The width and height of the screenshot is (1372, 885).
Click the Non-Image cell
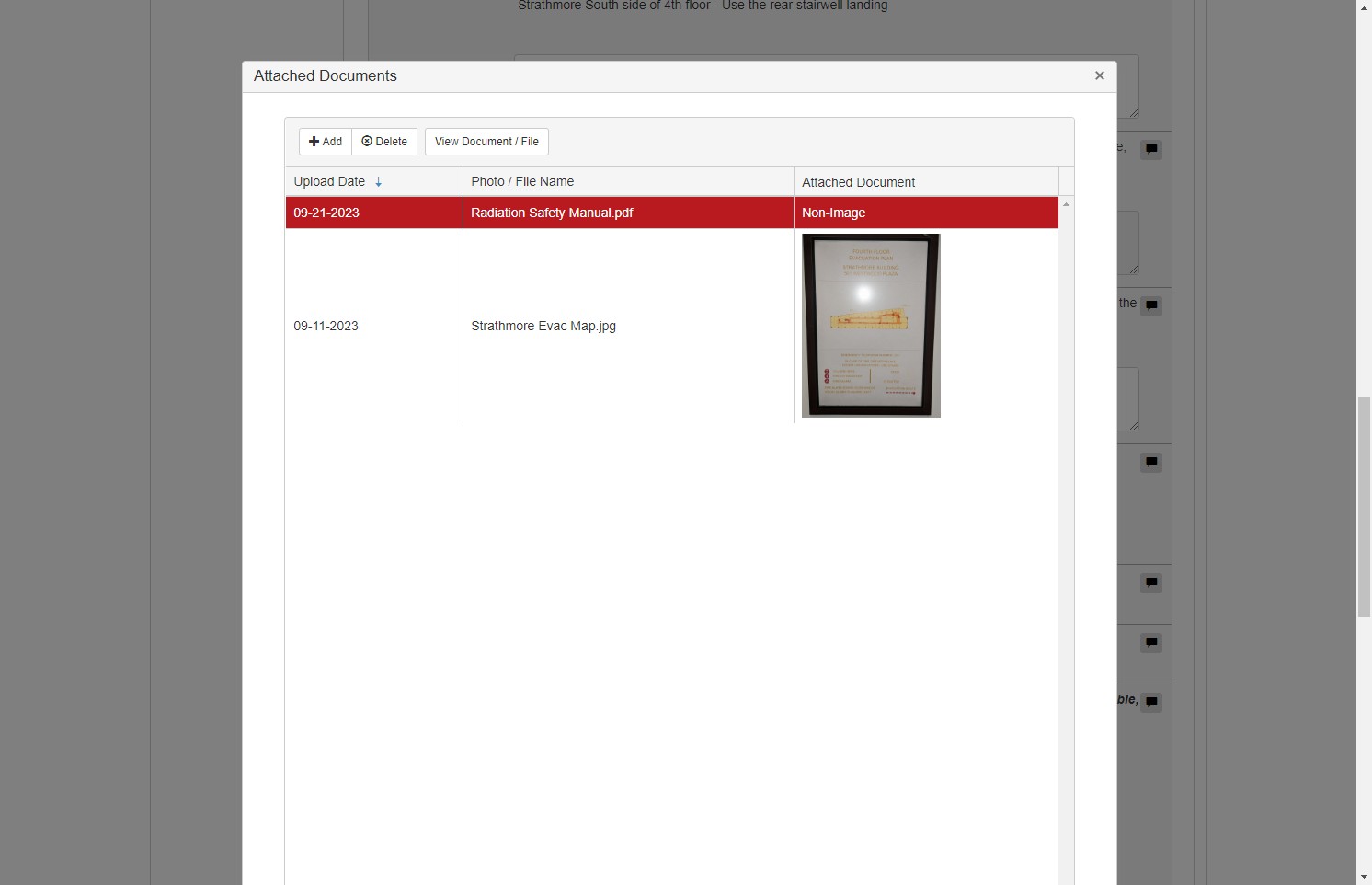[x=926, y=213]
